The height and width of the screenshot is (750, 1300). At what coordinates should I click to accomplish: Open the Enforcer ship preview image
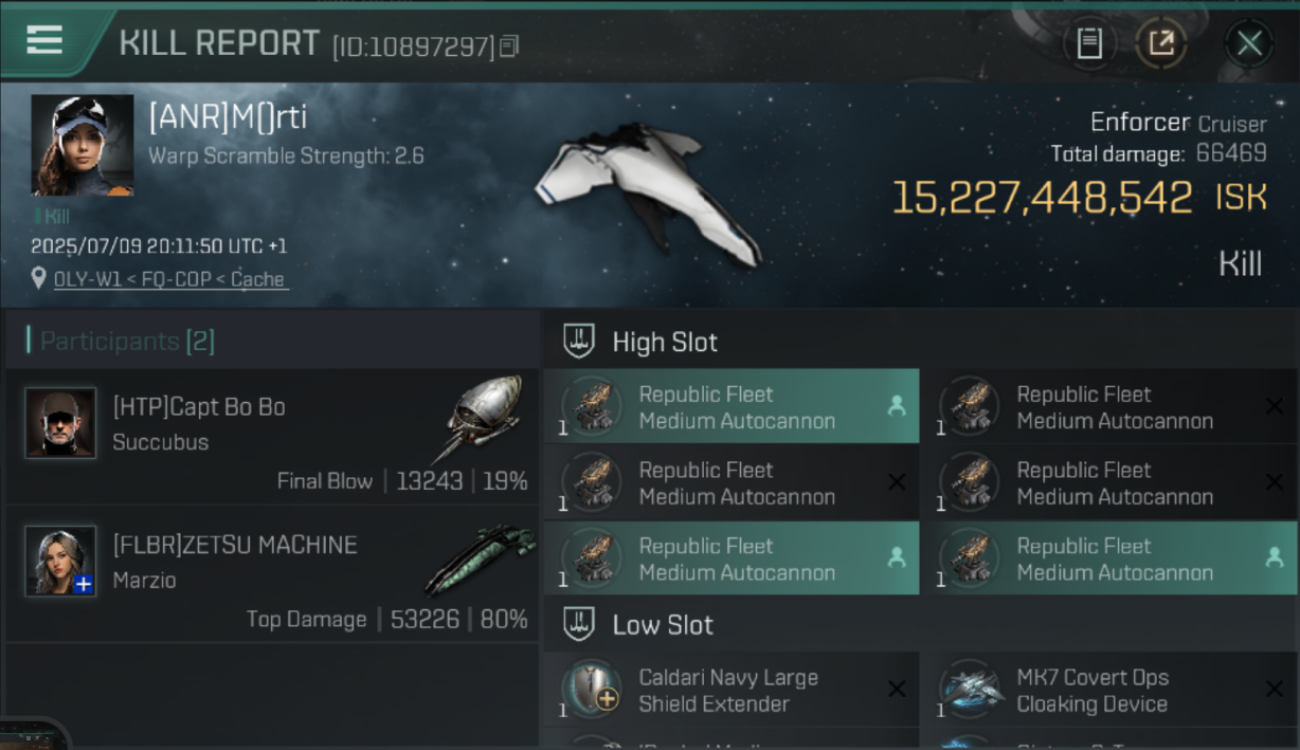click(x=647, y=195)
